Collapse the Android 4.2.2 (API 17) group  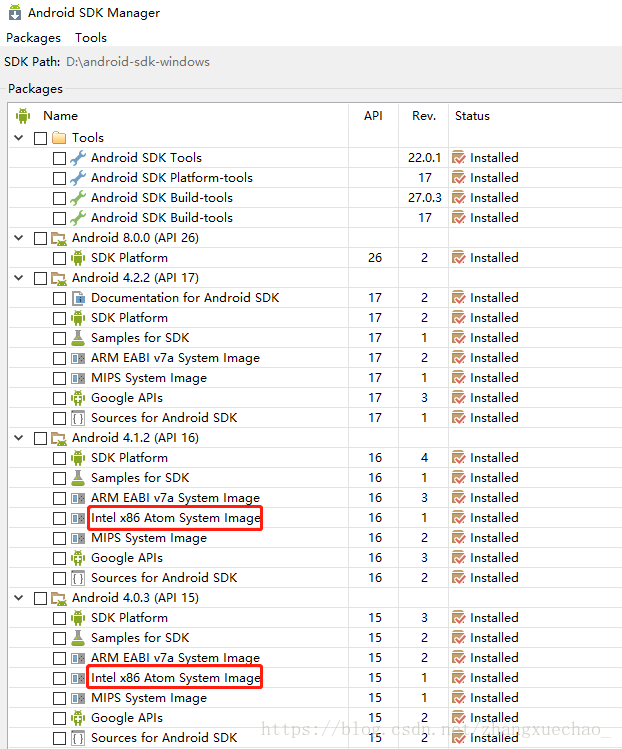[19, 278]
